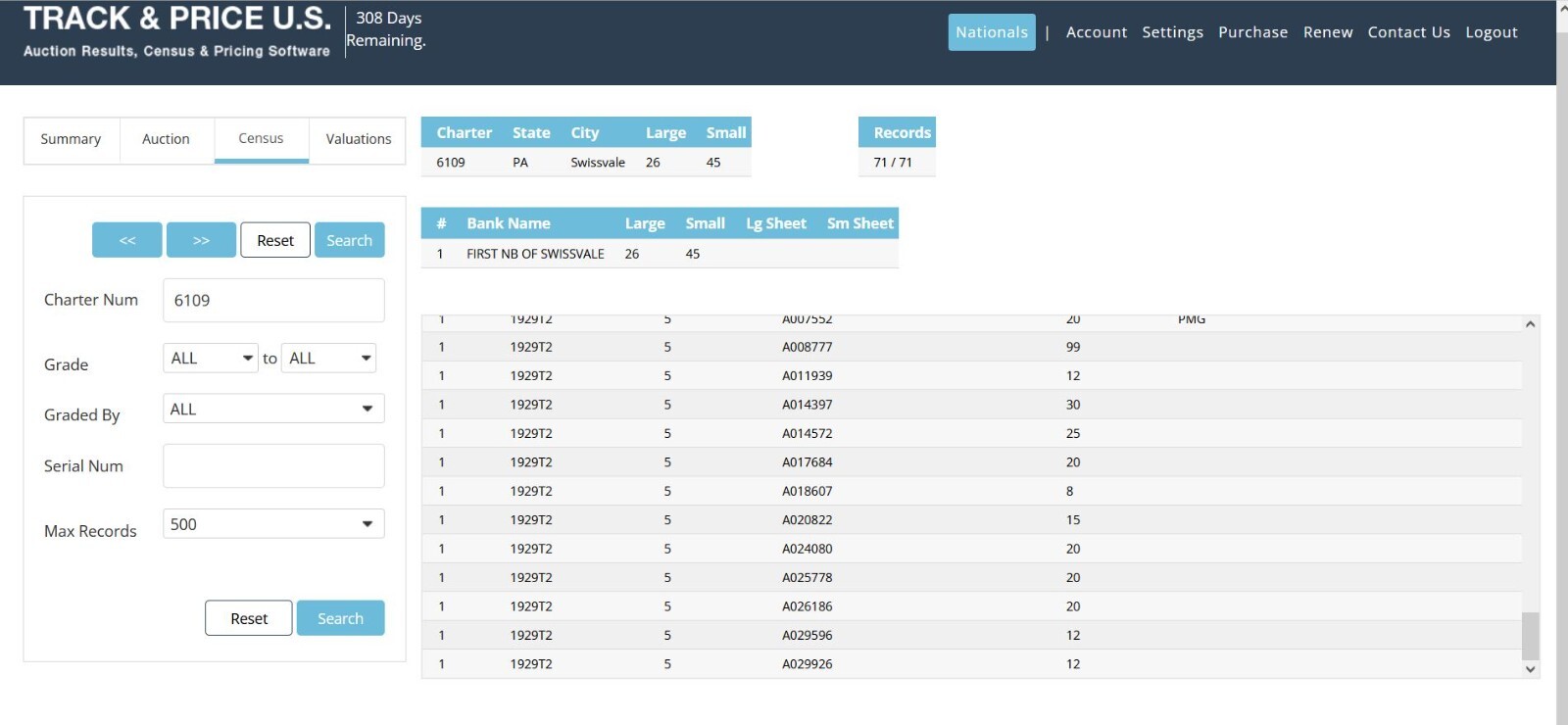Open the Valuations tab
Screen dimensions: 1568x725
[358, 140]
